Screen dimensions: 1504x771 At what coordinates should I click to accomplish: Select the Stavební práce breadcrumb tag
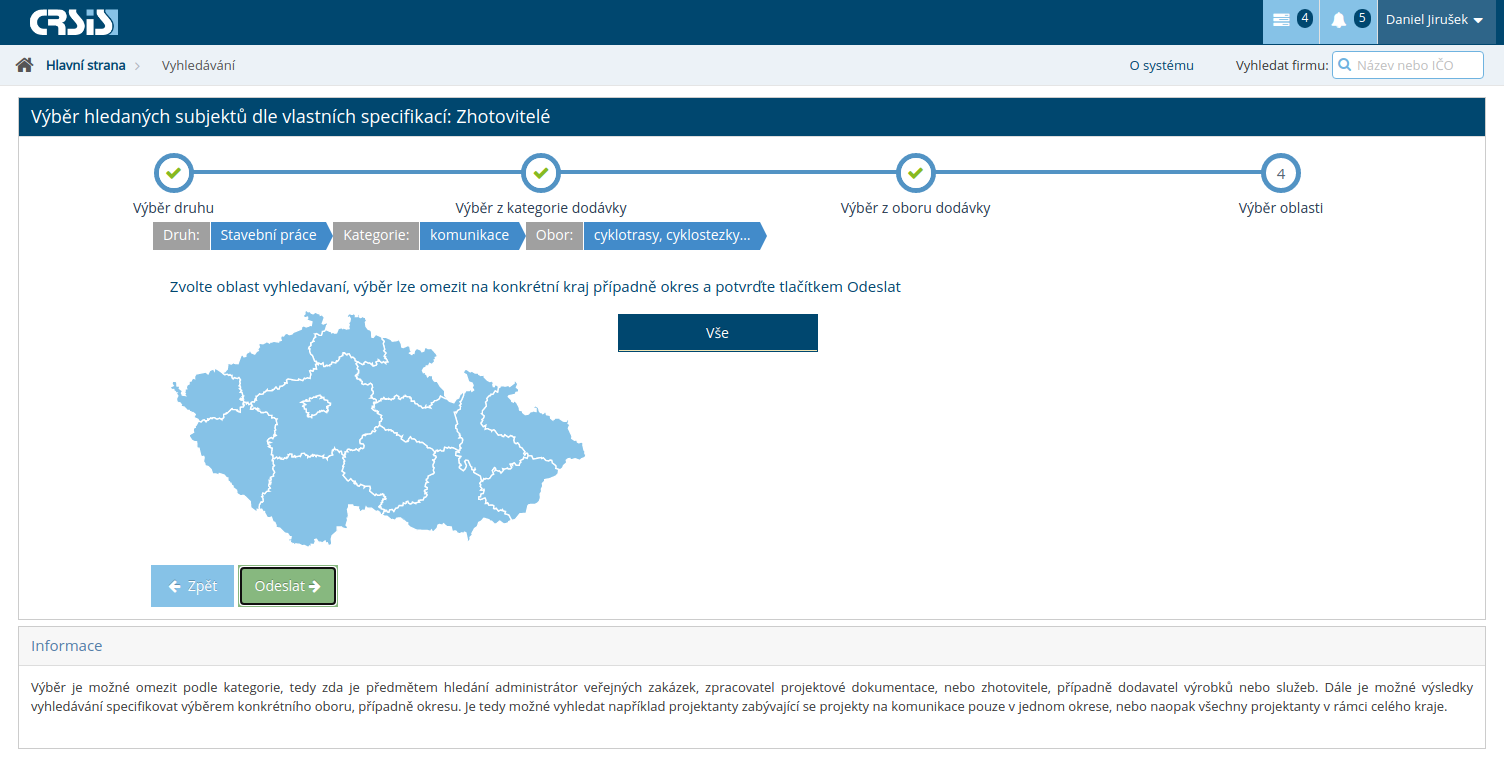[x=268, y=236]
